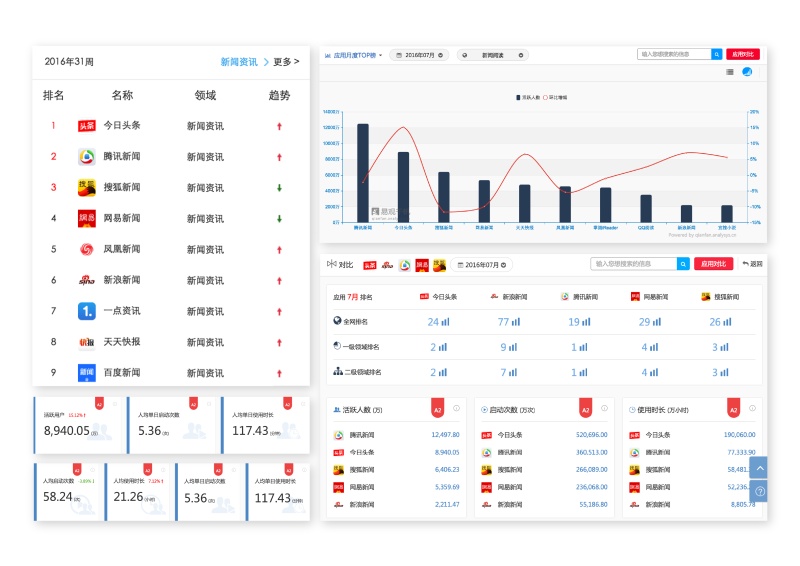Viewport: 800px width, 566px height.
Task: Click info icon on 活跃人数 card
Action: point(456,408)
